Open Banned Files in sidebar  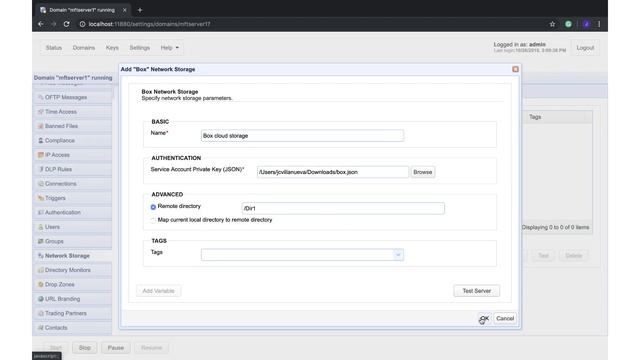pyautogui.click(x=73, y=126)
